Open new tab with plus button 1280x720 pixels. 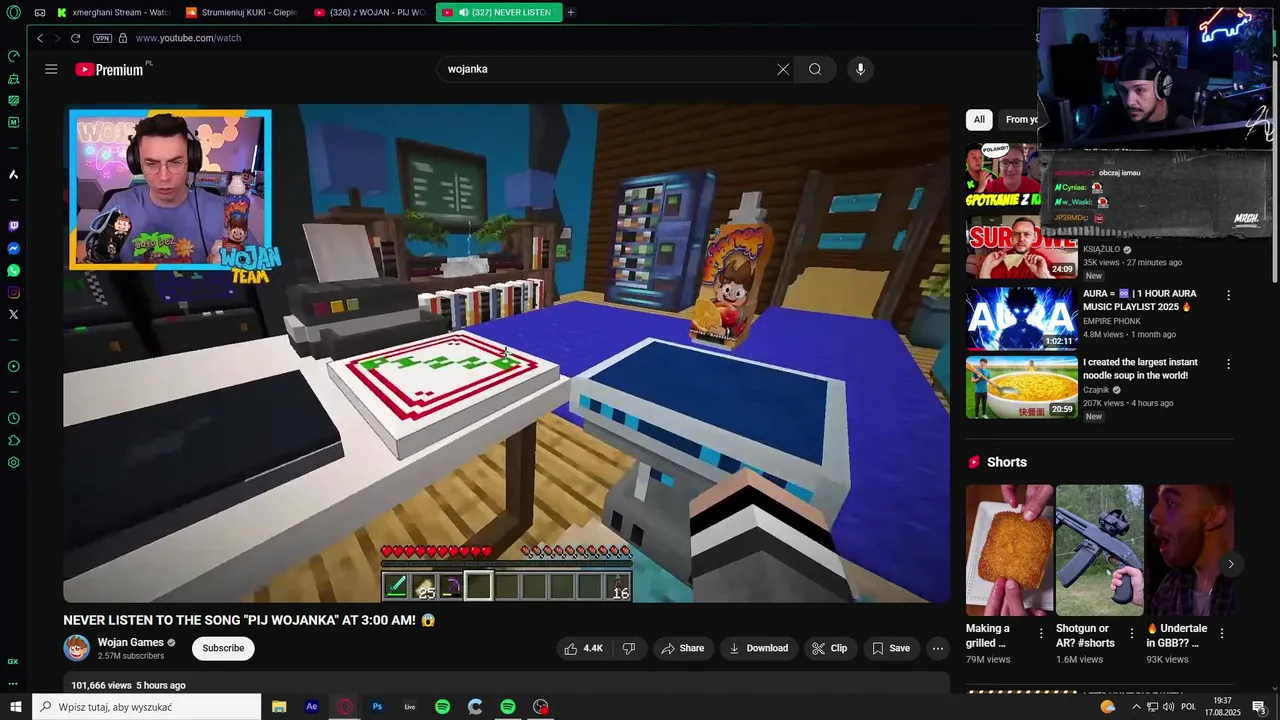pos(571,12)
